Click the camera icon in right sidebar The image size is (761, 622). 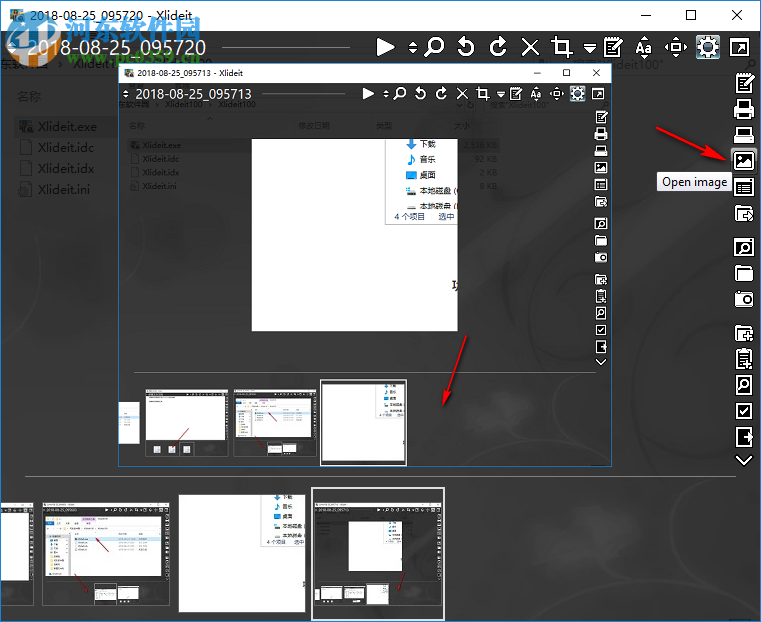(x=744, y=299)
